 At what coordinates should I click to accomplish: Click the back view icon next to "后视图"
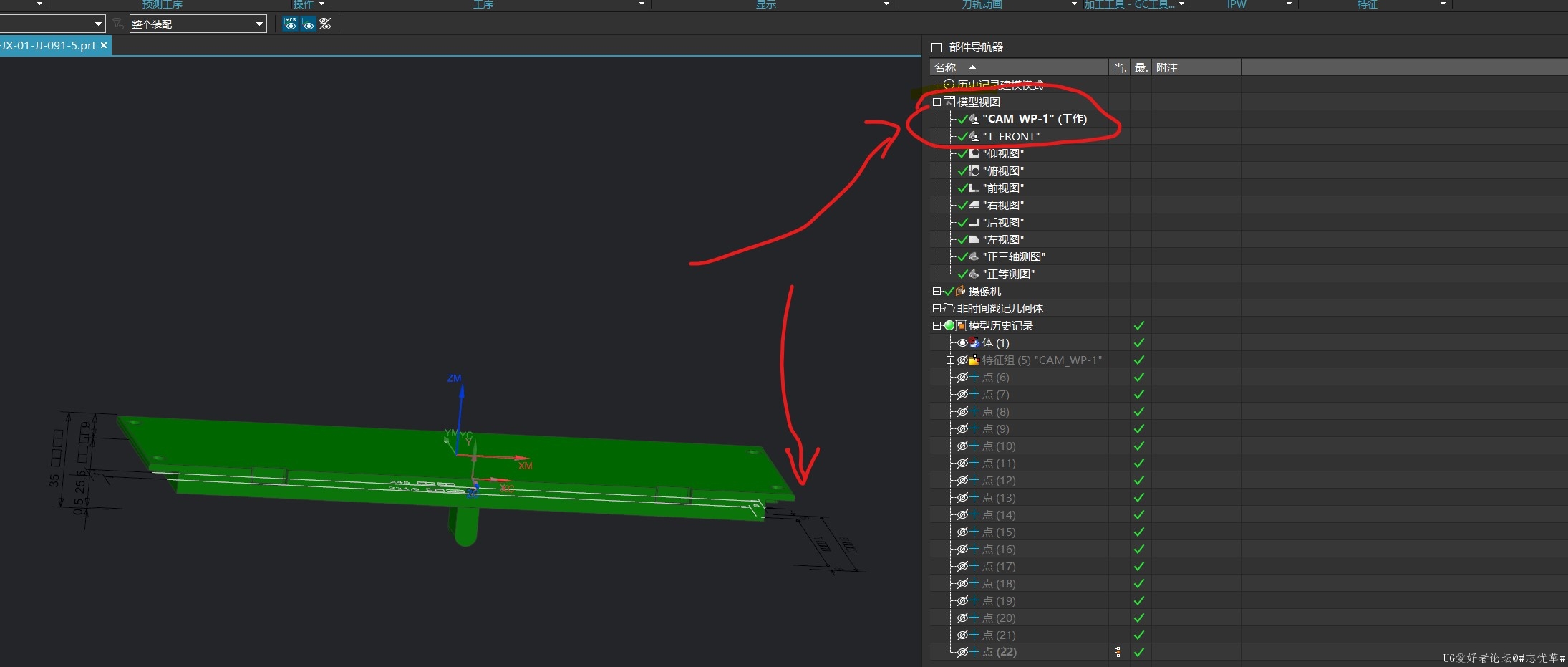pos(974,222)
